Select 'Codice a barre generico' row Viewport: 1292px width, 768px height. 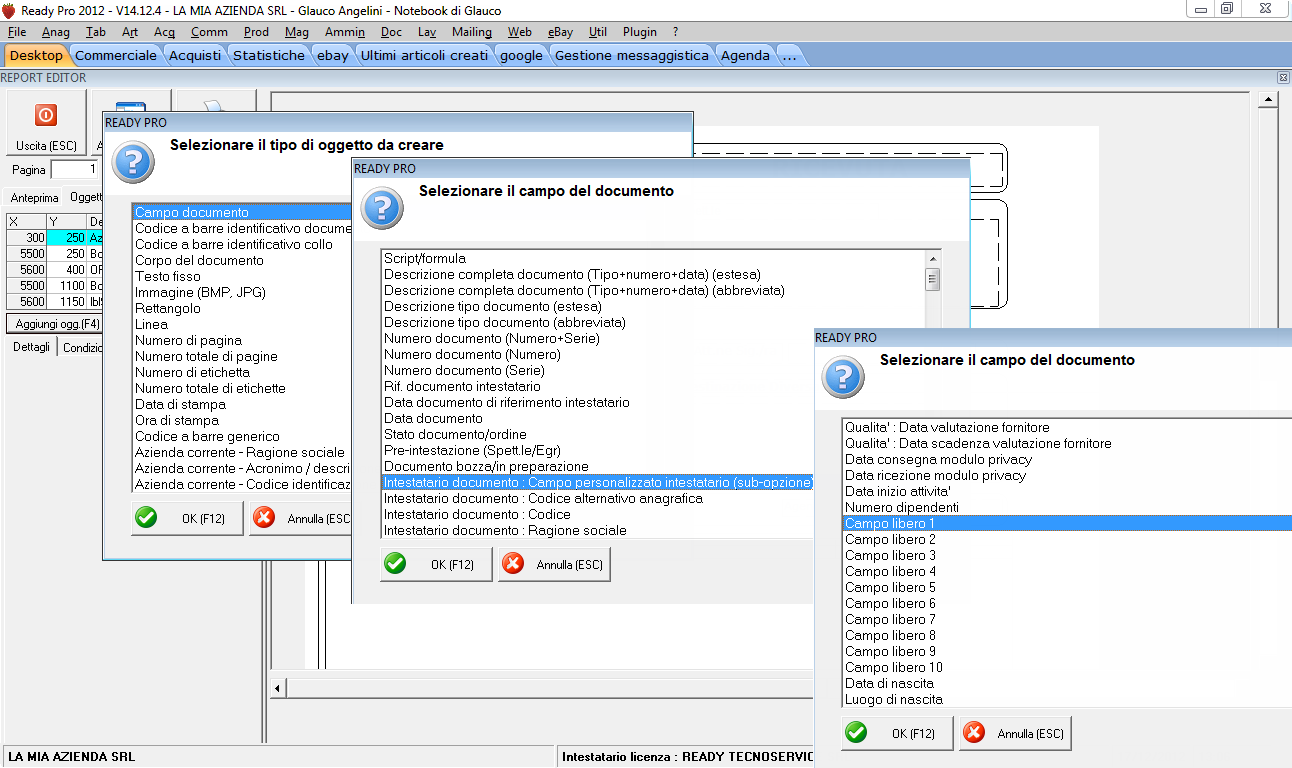(x=243, y=436)
